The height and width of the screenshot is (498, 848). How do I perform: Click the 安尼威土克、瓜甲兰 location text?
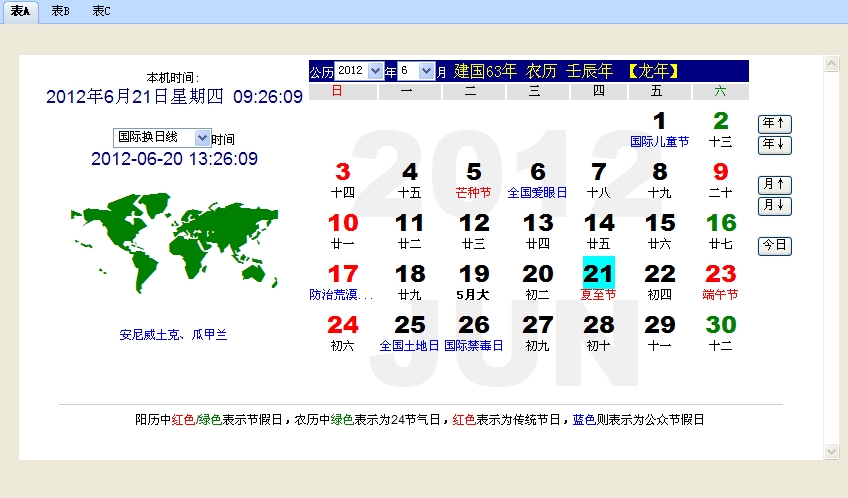point(173,335)
